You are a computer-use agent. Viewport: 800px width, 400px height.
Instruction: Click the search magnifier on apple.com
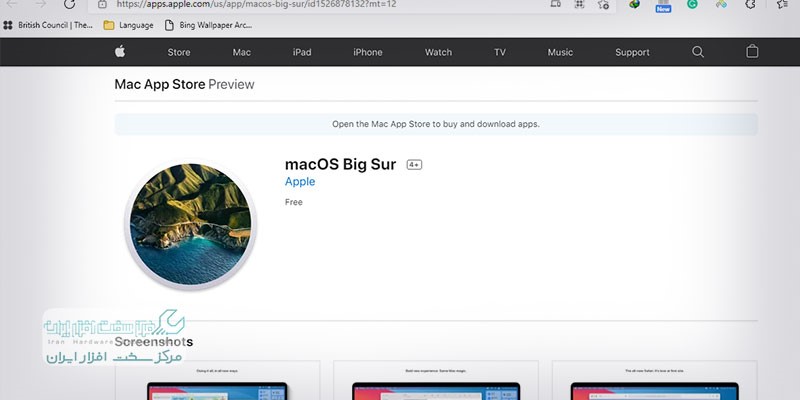pyautogui.click(x=698, y=52)
